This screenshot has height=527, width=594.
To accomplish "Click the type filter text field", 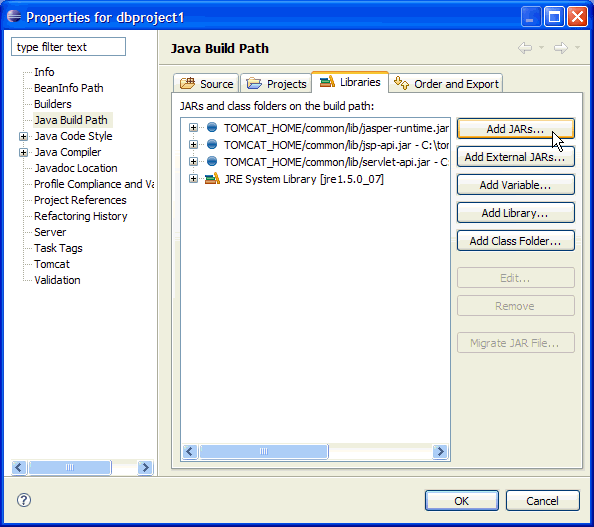I will [69, 47].
